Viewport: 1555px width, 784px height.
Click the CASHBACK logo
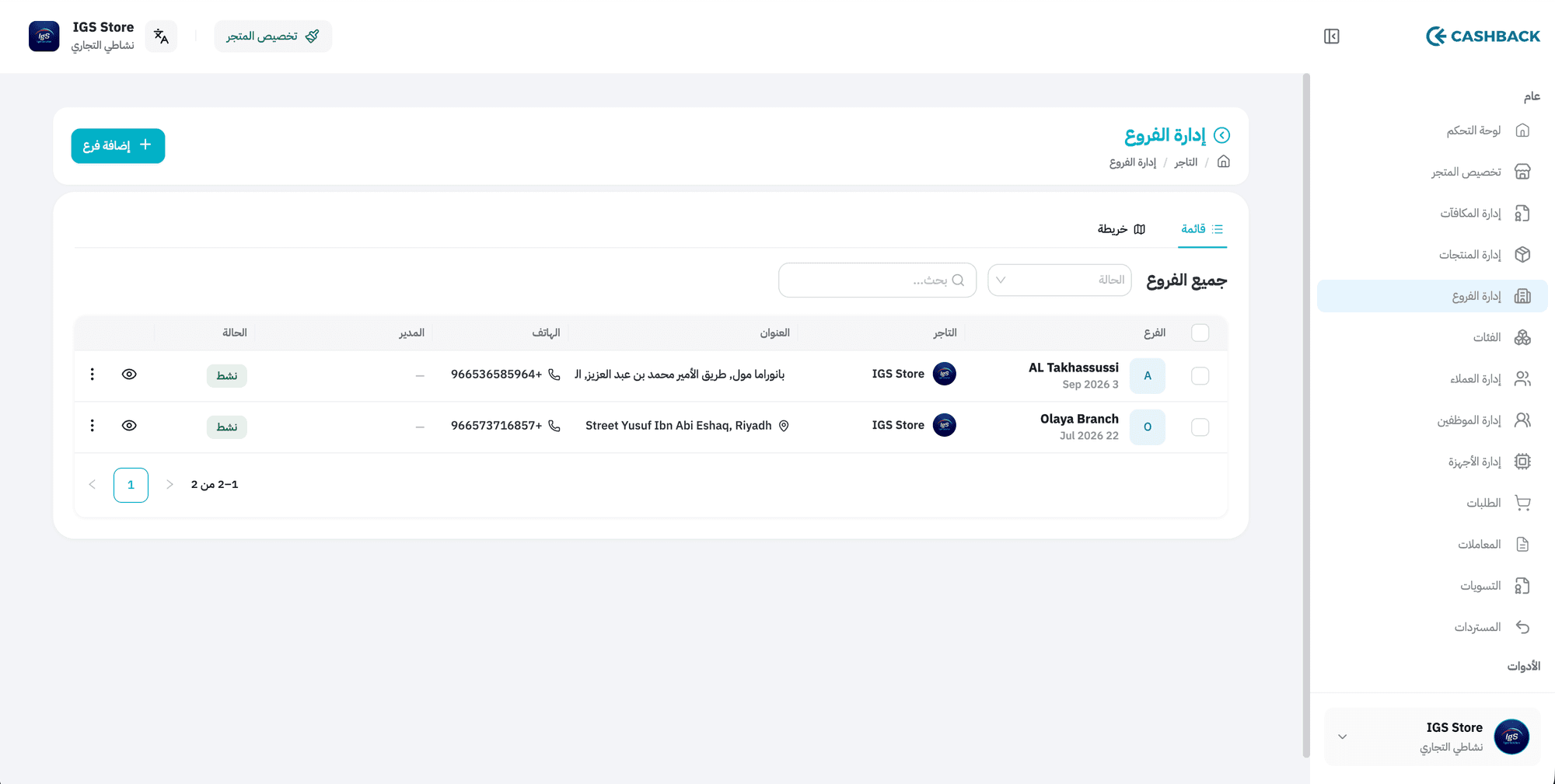click(x=1483, y=37)
